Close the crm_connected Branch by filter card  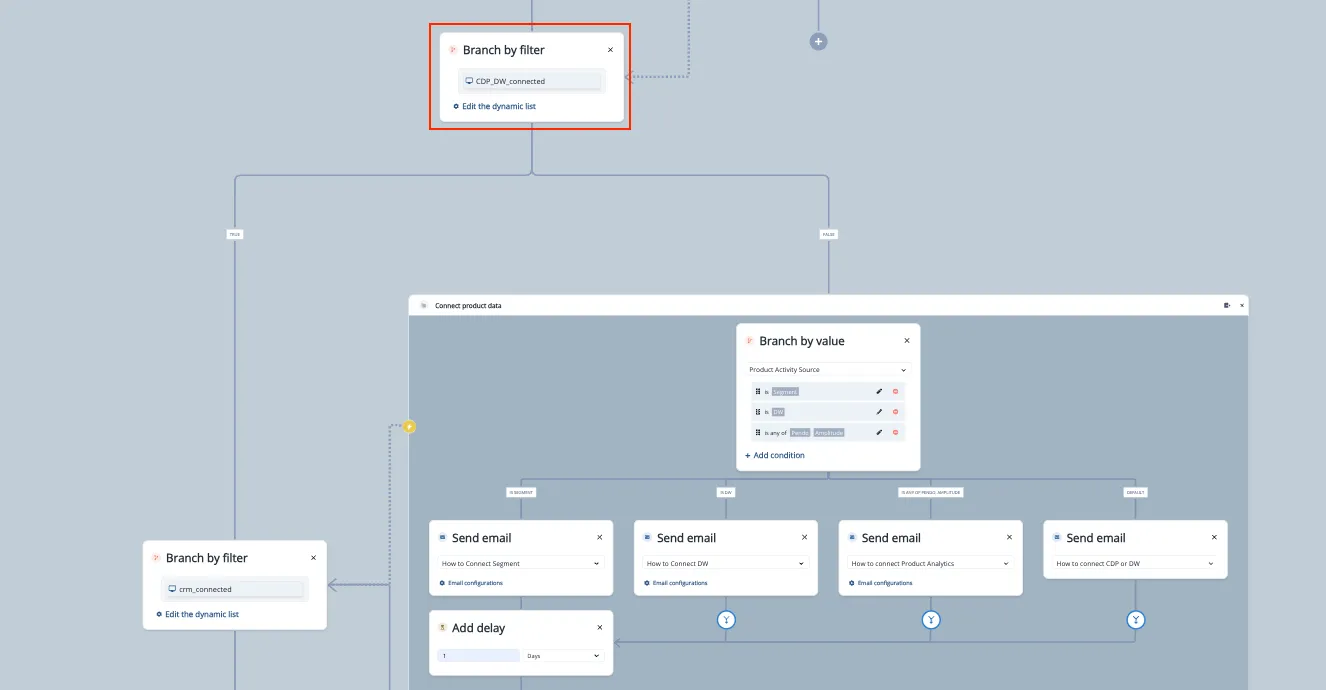[x=313, y=558]
